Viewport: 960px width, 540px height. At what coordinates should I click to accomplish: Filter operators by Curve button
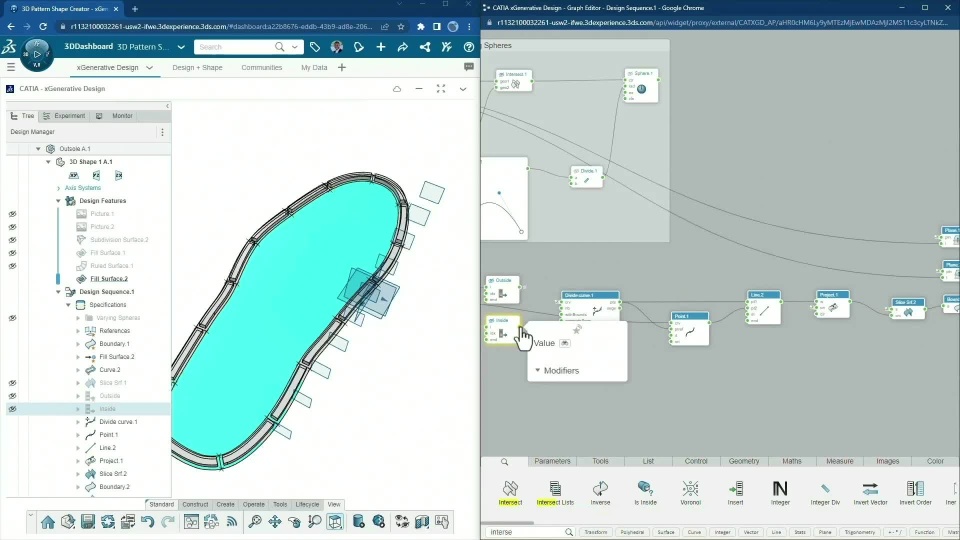pyautogui.click(x=694, y=532)
